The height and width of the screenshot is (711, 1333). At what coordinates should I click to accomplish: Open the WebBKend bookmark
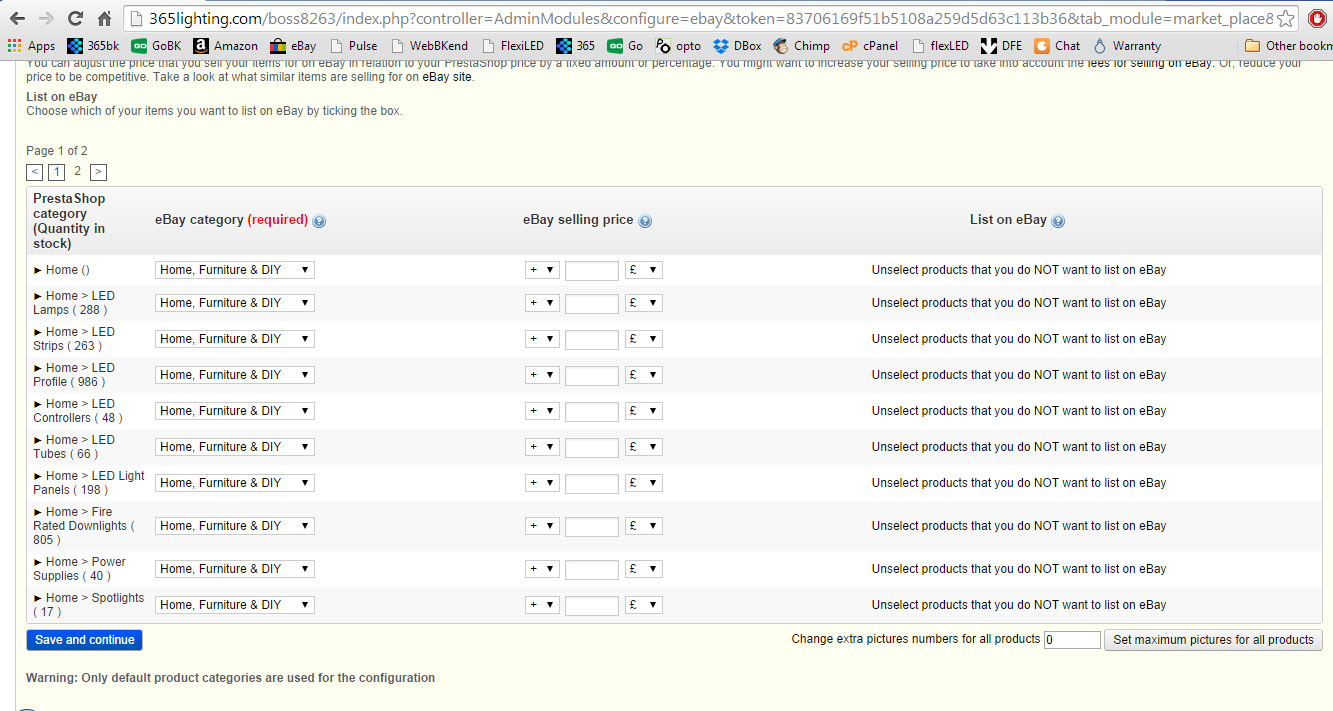(429, 45)
